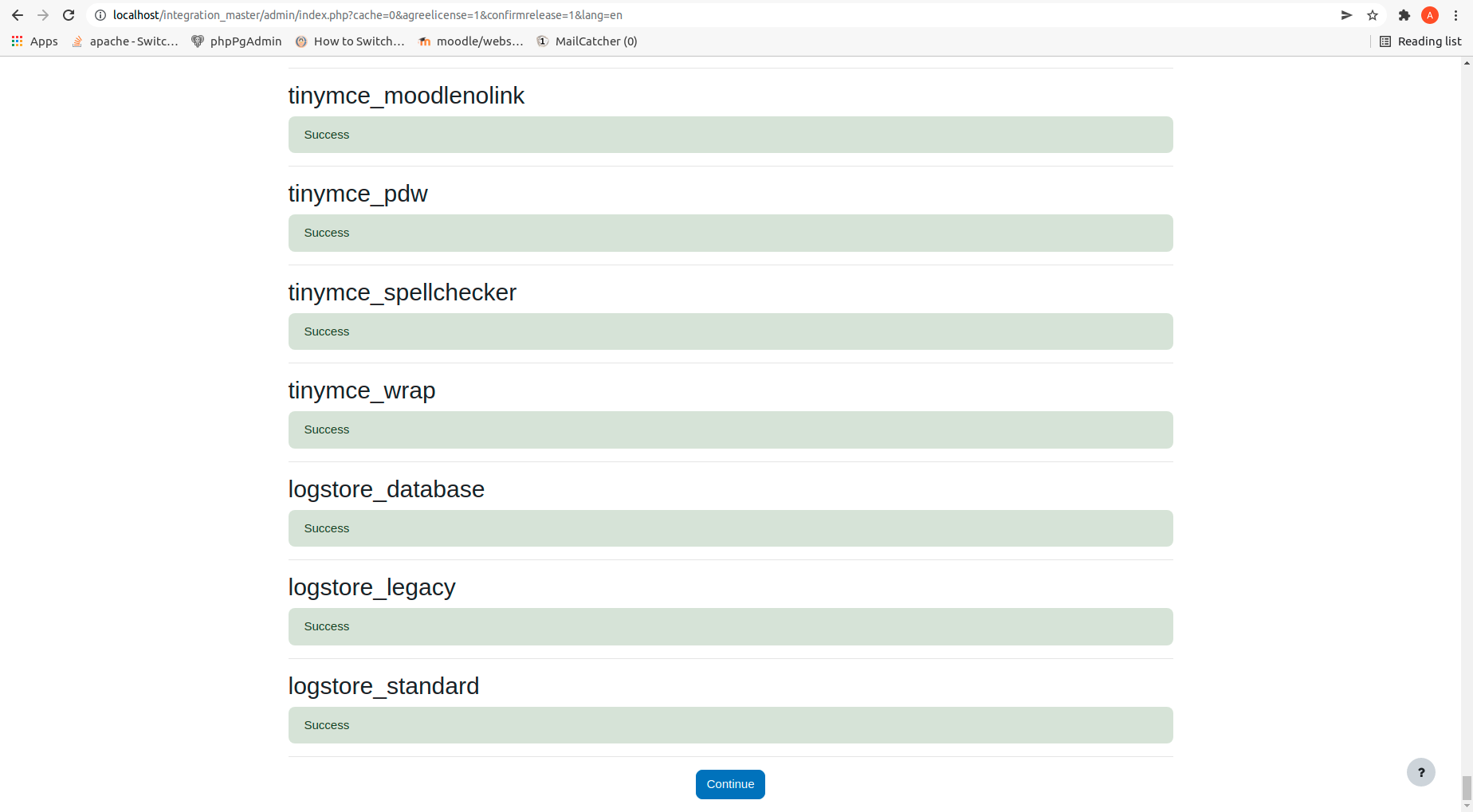The width and height of the screenshot is (1473, 812).
Task: Open the Chrome profile avatar
Action: pyautogui.click(x=1430, y=15)
